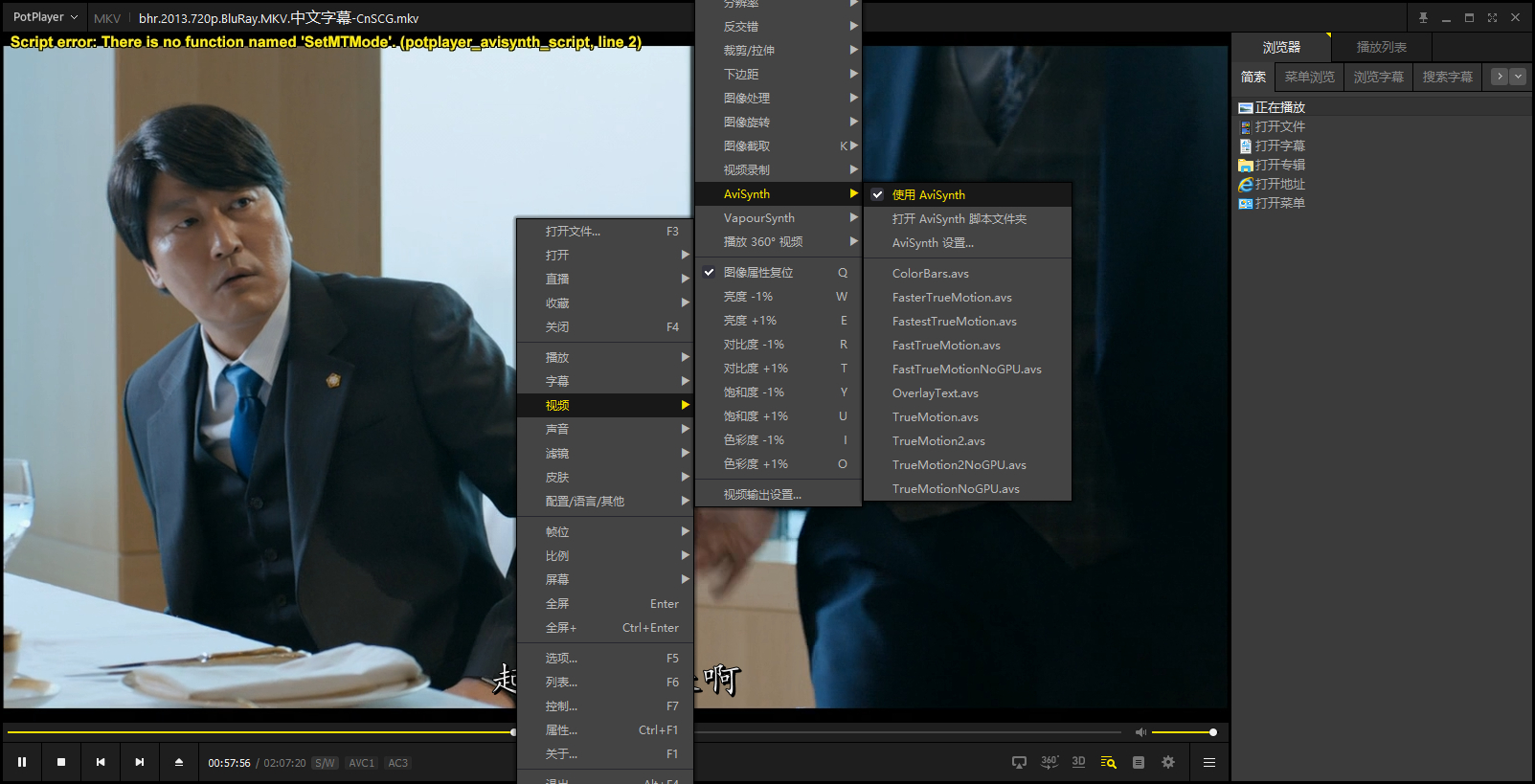Expand the 字幕 submenu
The image size is (1535, 784).
tap(604, 381)
